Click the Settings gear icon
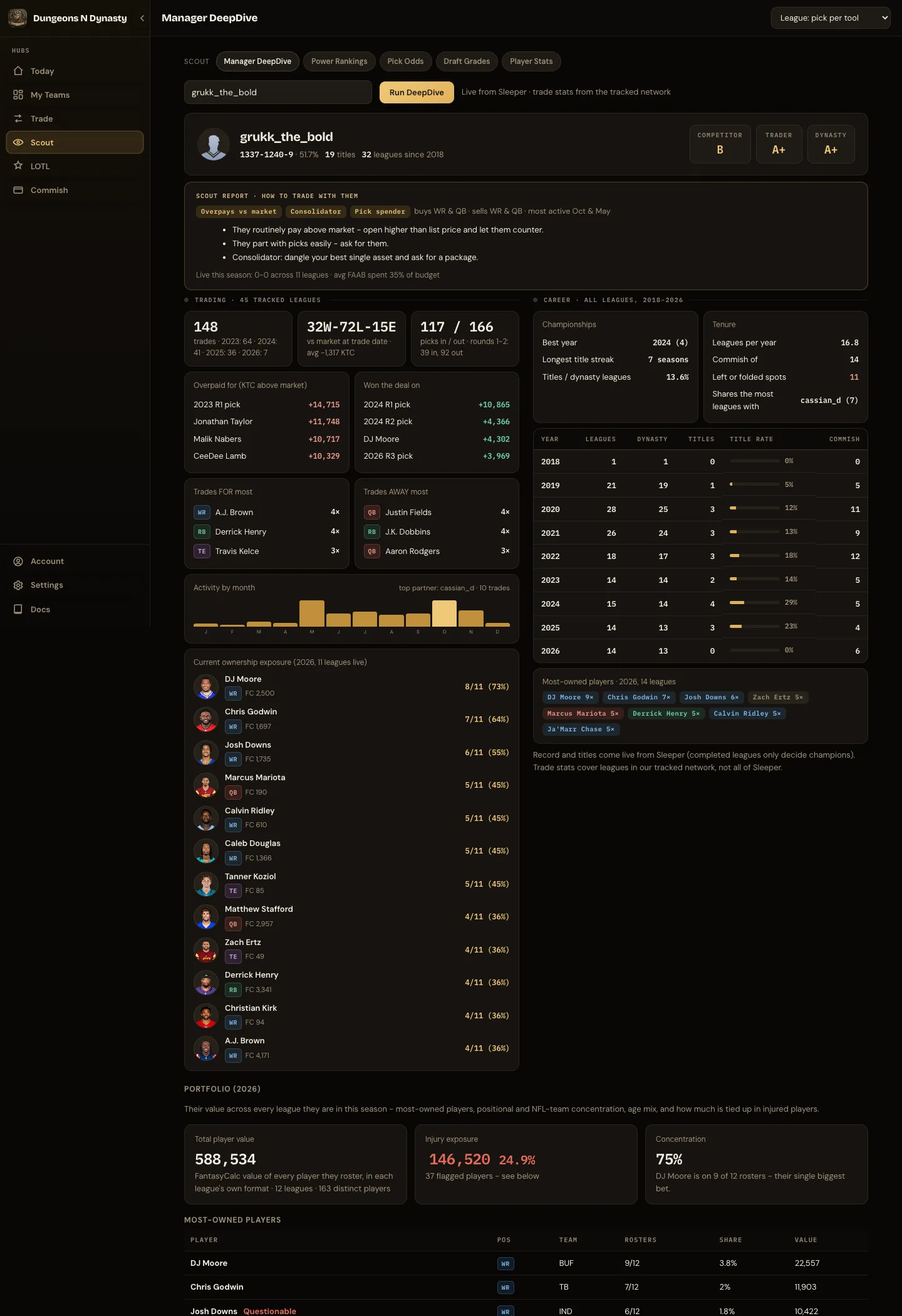The height and width of the screenshot is (1316, 902). click(18, 585)
